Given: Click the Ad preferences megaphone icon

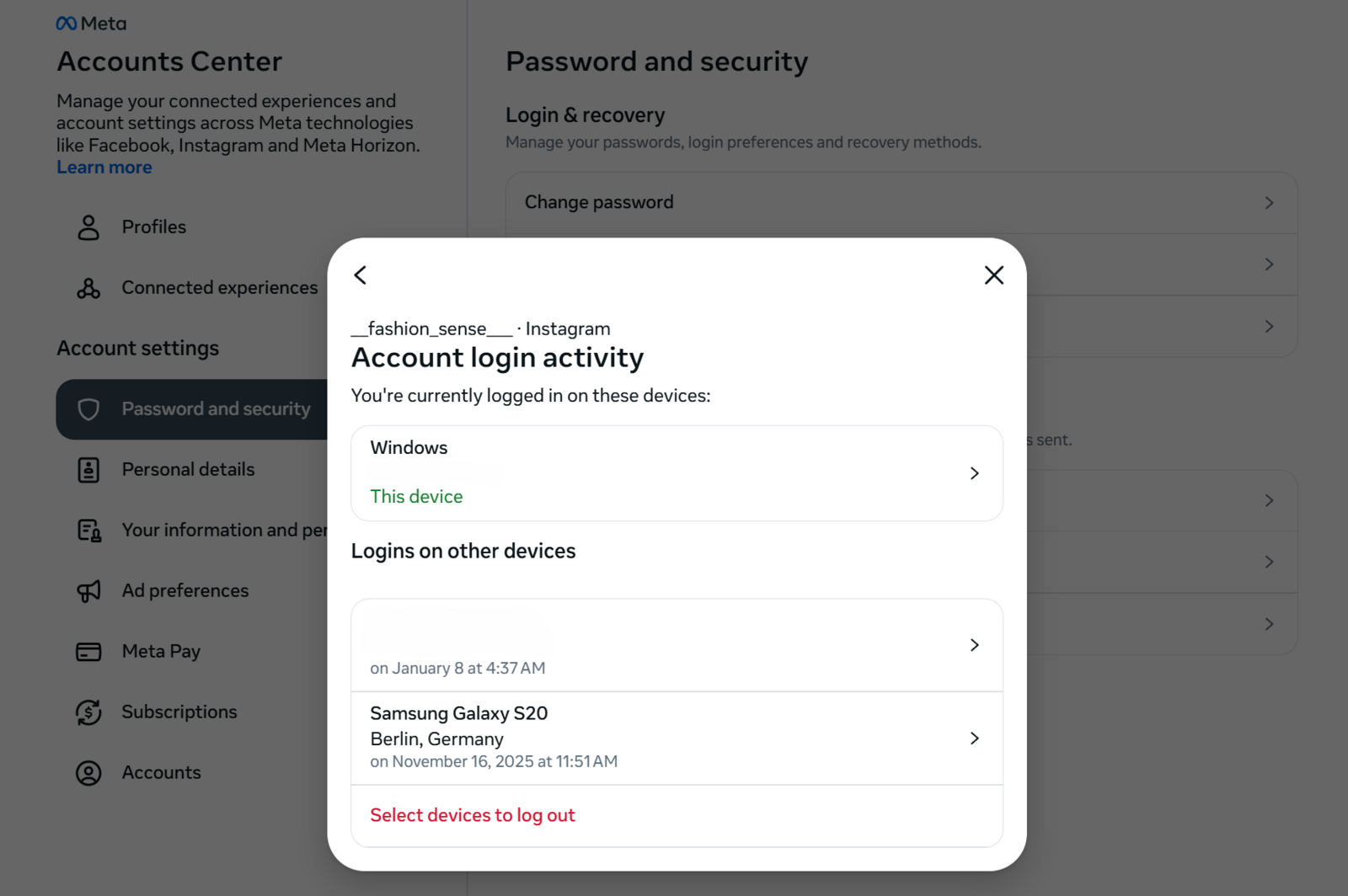Looking at the screenshot, I should pos(88,590).
